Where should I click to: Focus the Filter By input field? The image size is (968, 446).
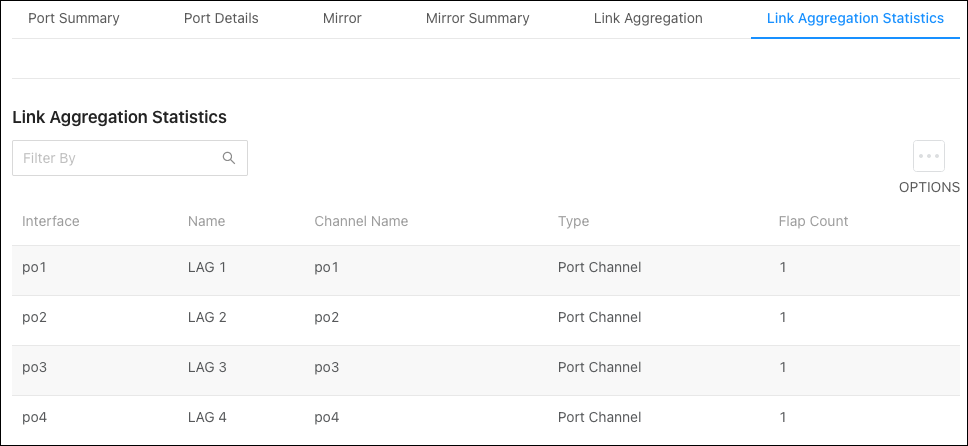tap(130, 158)
